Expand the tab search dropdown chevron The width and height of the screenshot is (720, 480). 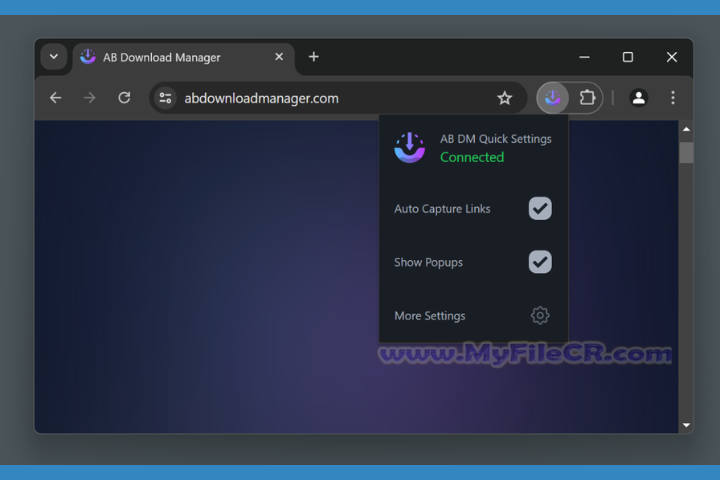point(54,57)
